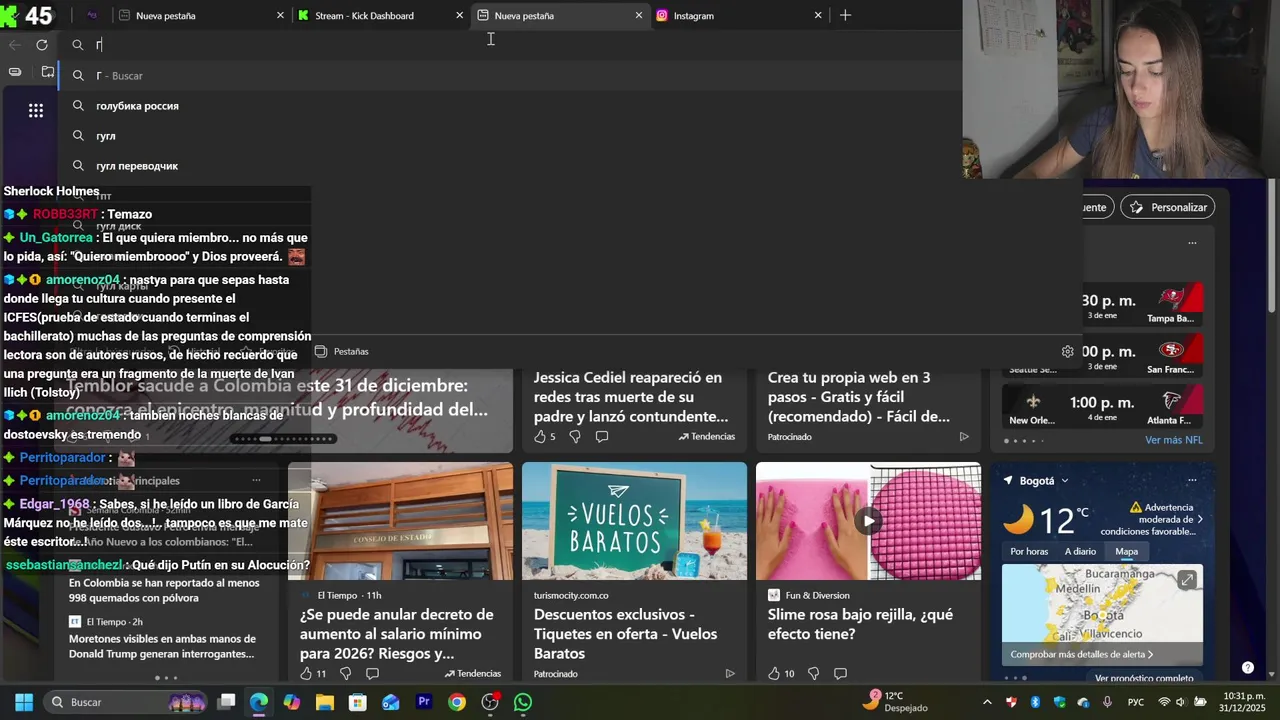Open Microsoft Edge from taskbar

[x=259, y=702]
